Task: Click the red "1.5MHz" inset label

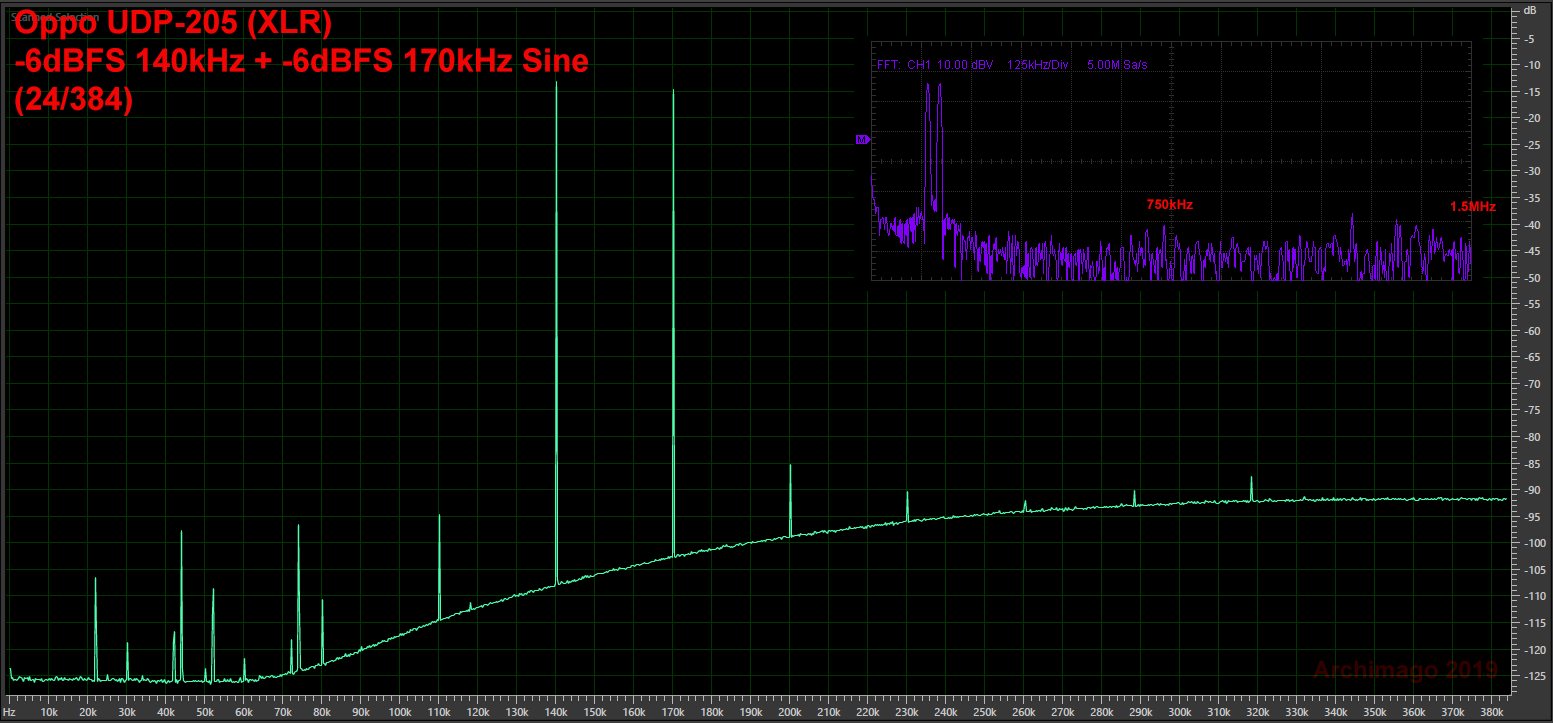Action: [x=1473, y=207]
